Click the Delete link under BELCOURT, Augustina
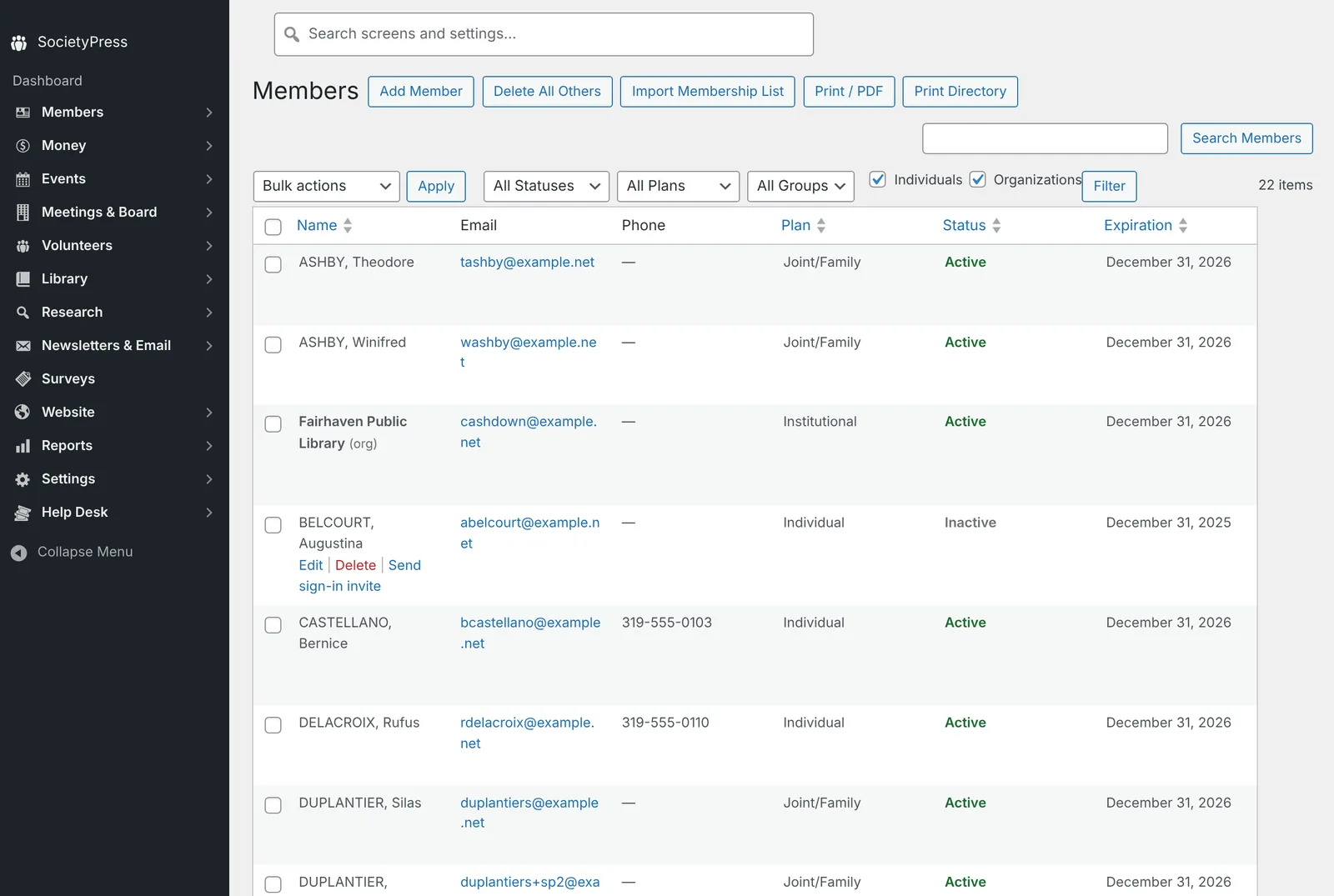1334x896 pixels. tap(355, 565)
